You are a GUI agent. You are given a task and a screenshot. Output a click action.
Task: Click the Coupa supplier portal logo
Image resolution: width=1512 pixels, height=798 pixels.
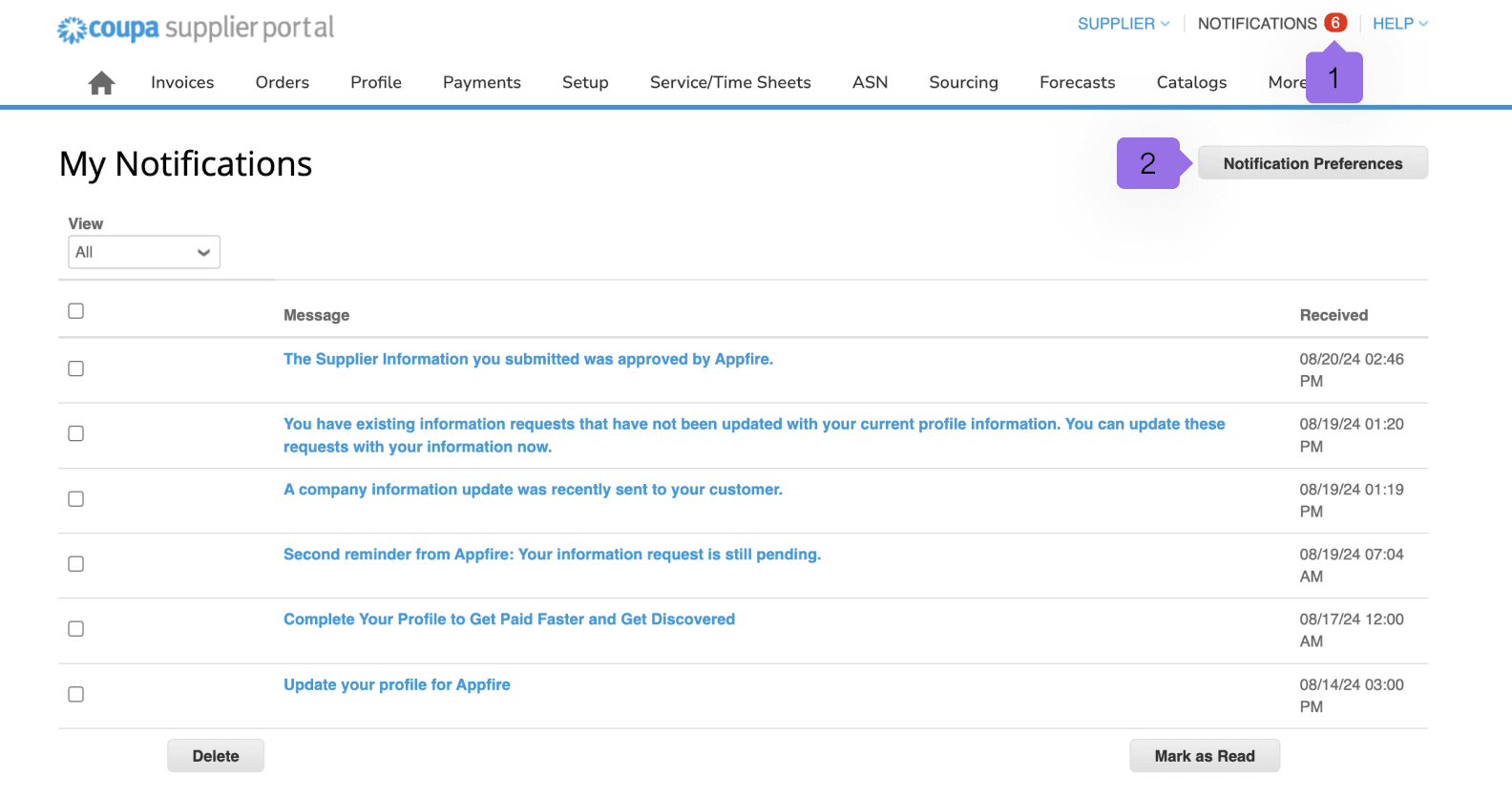click(196, 29)
